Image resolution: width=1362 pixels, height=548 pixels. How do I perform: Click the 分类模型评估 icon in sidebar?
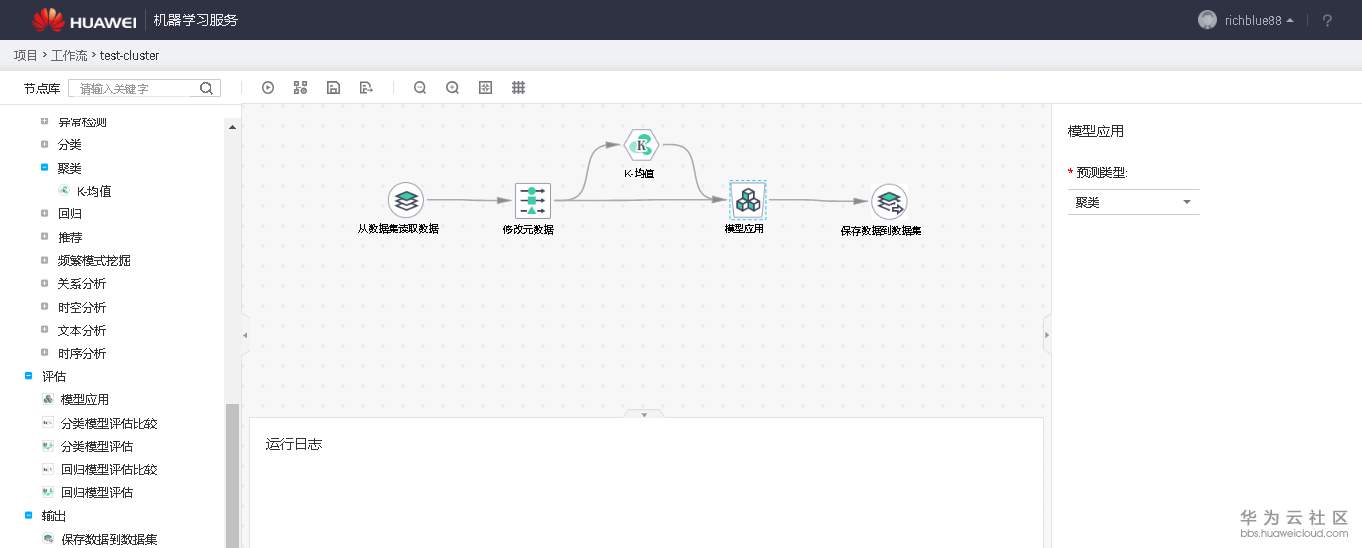pos(48,446)
